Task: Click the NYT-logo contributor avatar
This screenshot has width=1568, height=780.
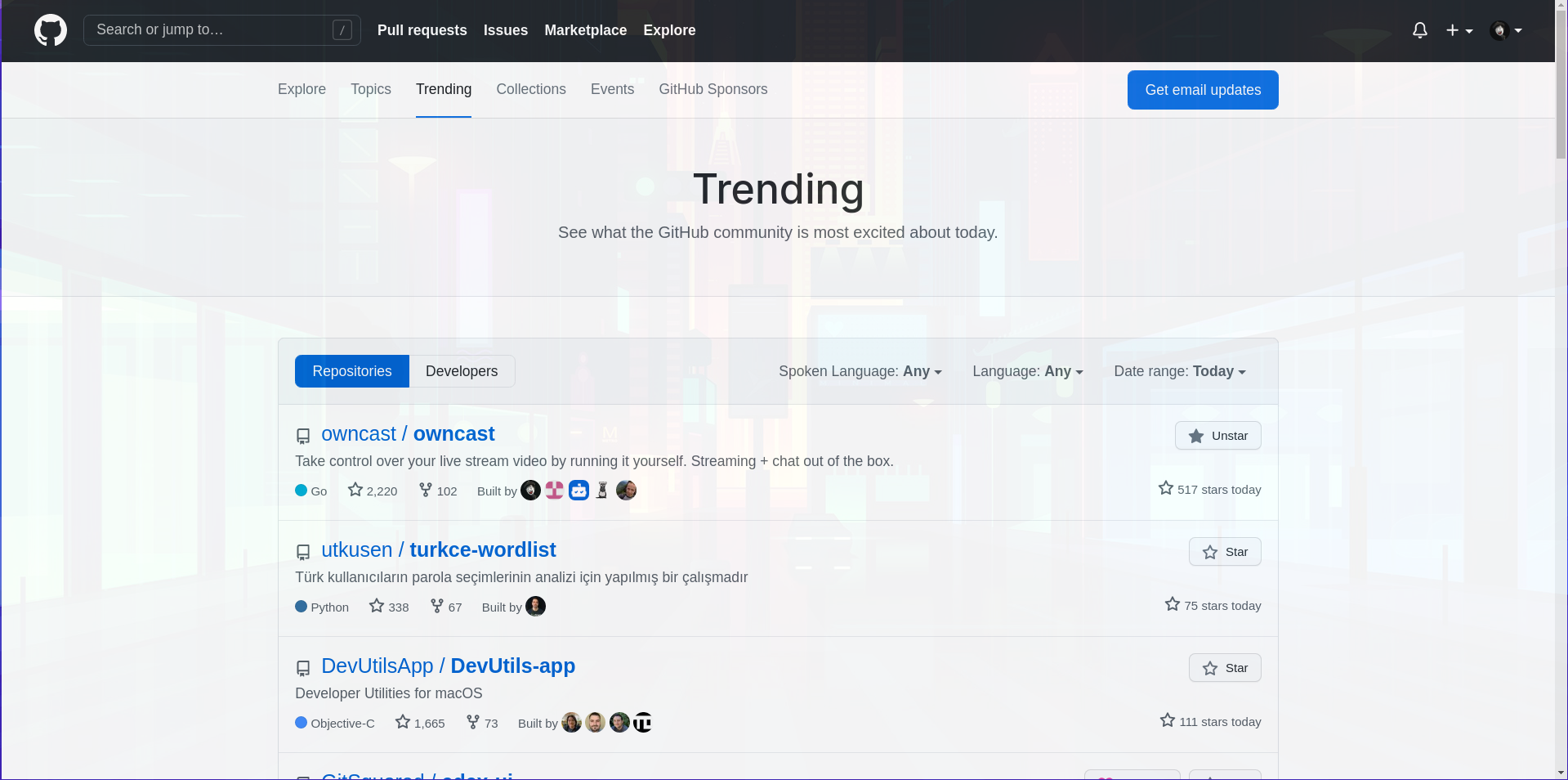Action: pos(643,722)
